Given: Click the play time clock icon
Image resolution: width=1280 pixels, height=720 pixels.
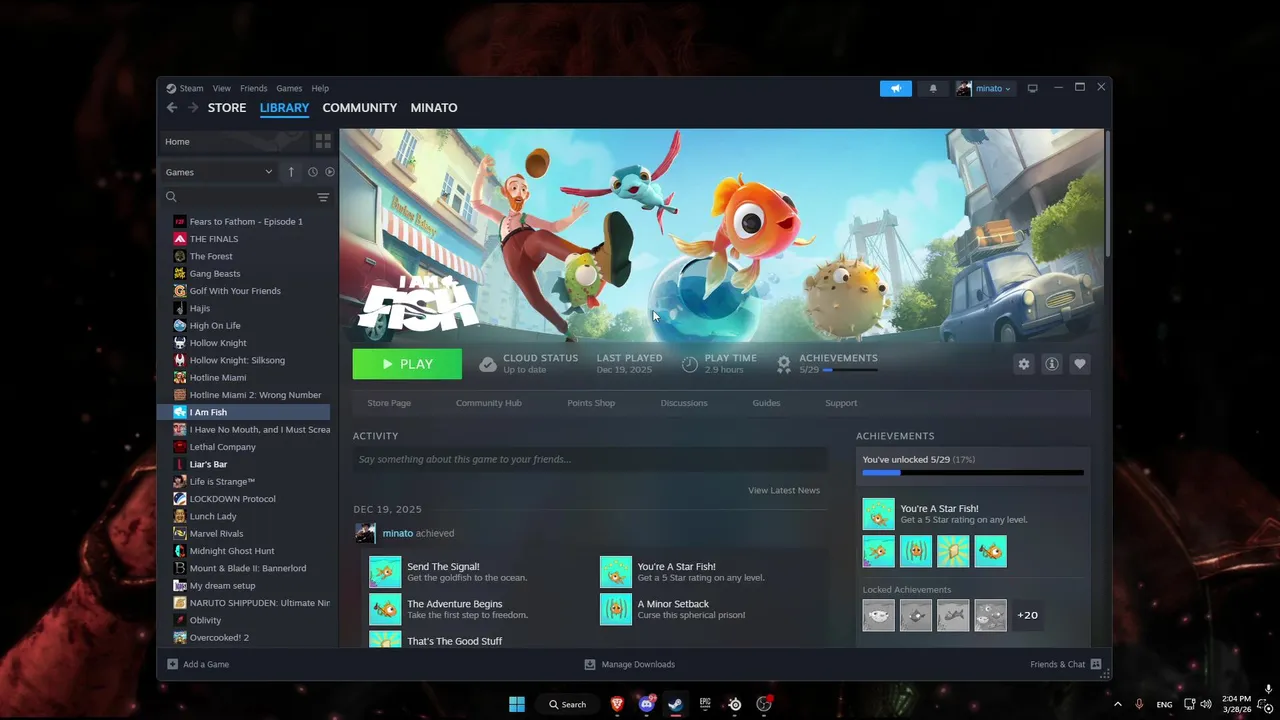Looking at the screenshot, I should pos(690,364).
